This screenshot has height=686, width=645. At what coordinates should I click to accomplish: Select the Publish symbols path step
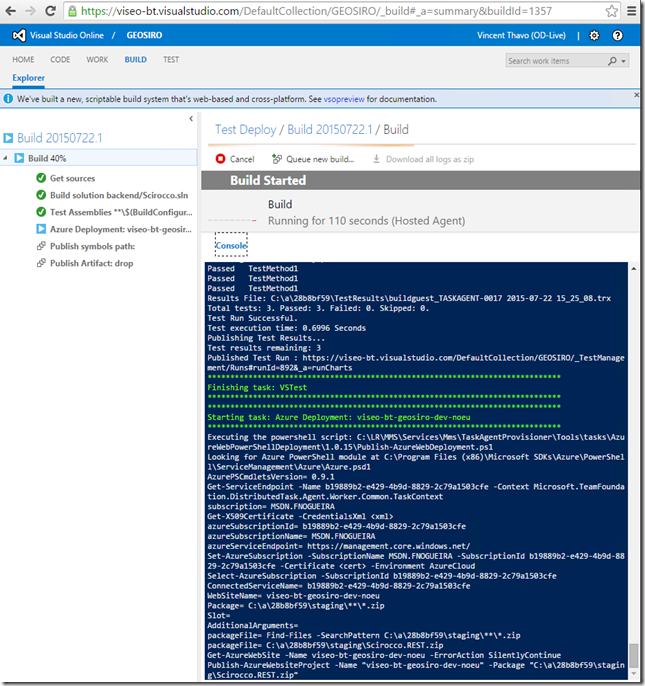coord(92,246)
